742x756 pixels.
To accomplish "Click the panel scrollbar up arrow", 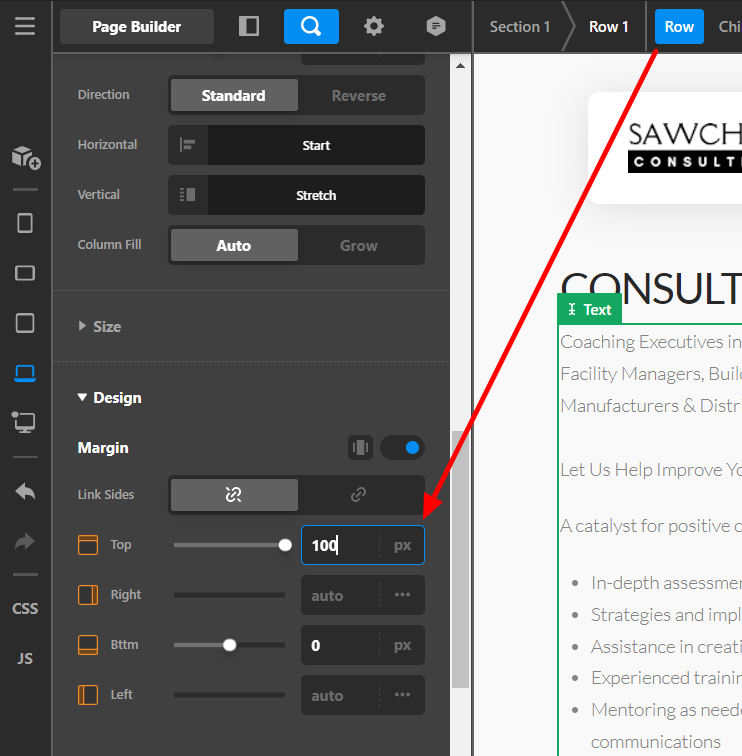I will point(460,66).
